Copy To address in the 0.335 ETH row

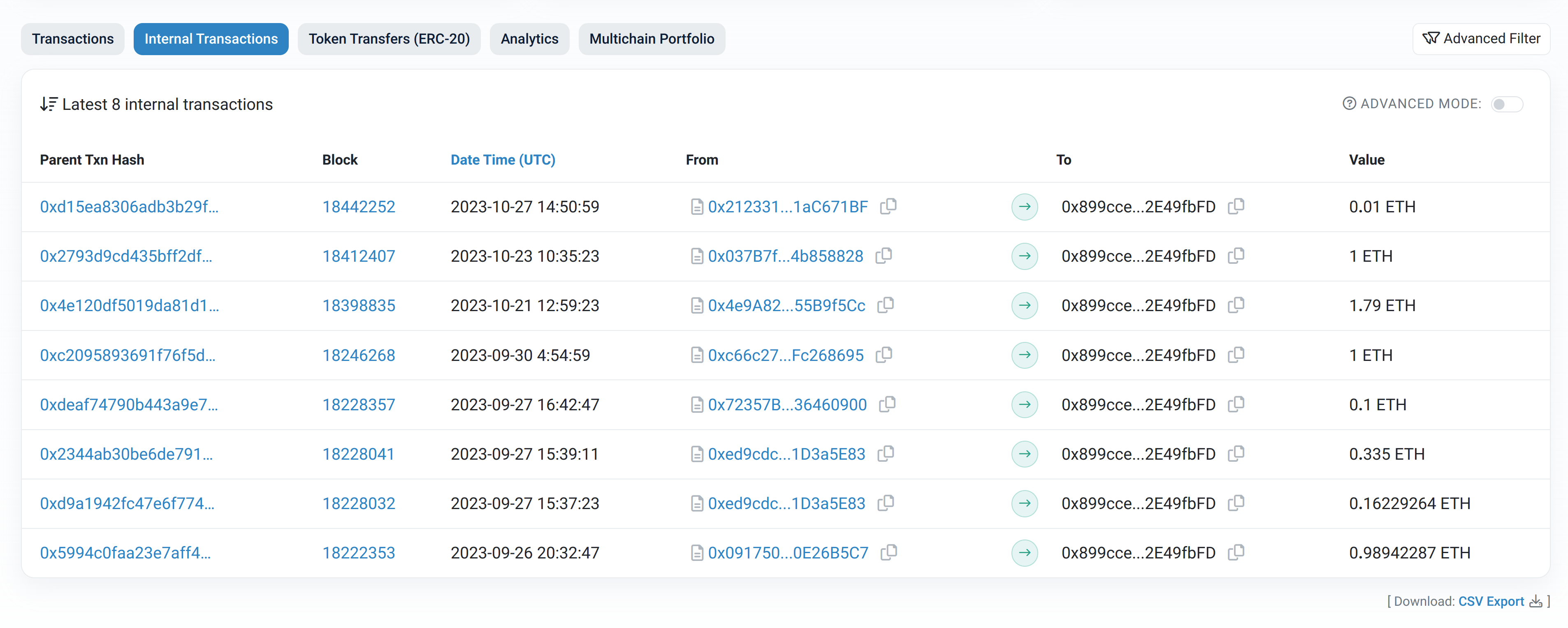pyautogui.click(x=1236, y=453)
